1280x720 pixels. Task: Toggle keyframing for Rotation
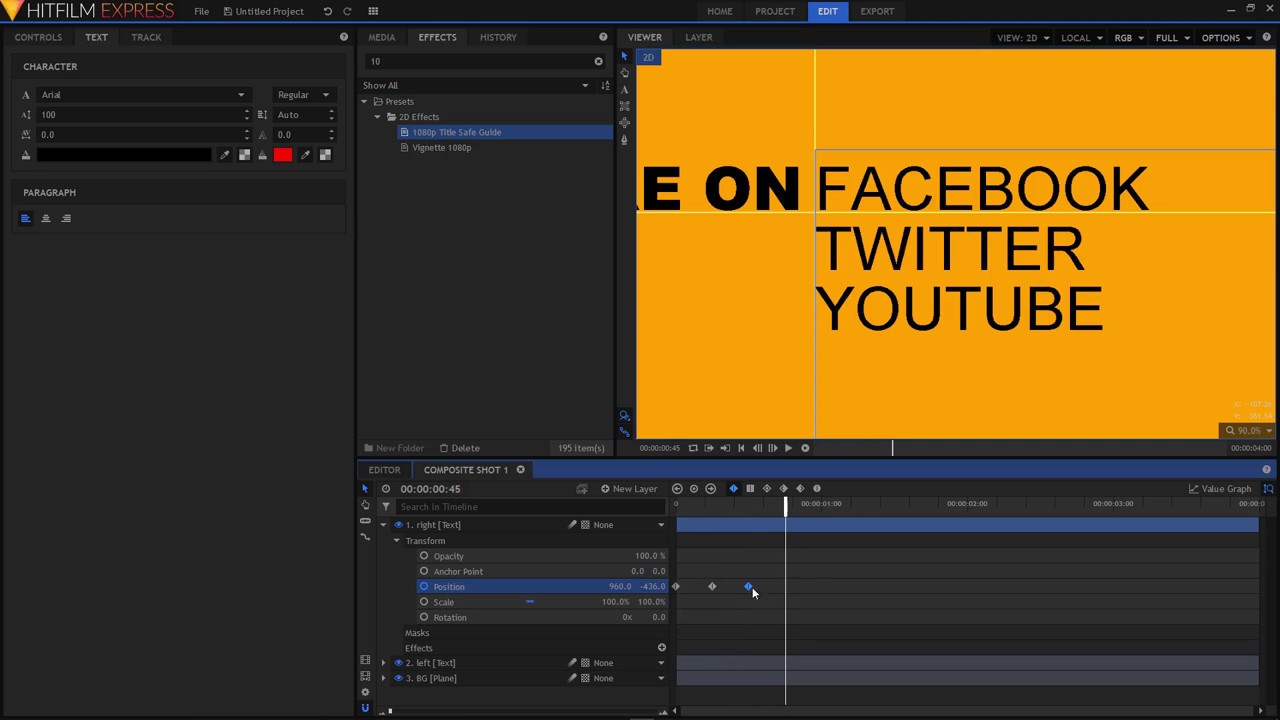point(424,617)
